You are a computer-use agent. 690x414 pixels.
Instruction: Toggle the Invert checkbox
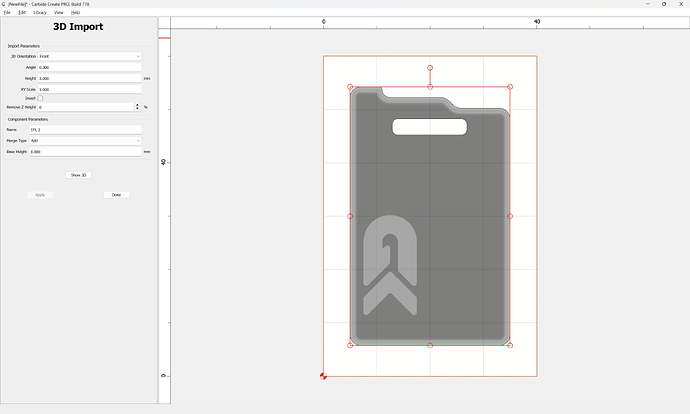click(40, 98)
